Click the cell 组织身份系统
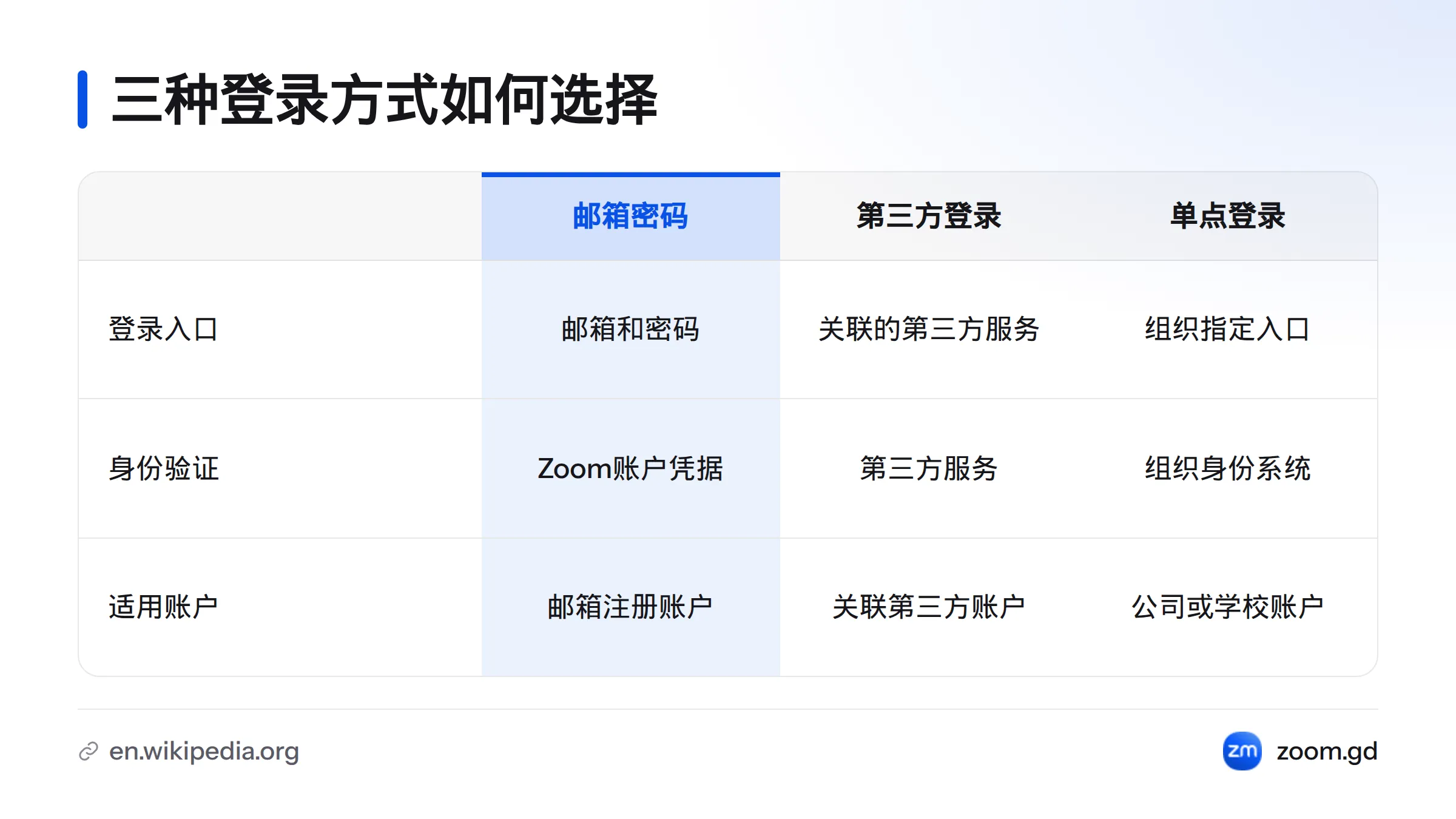Viewport: 1456px width, 819px height. pos(1227,468)
